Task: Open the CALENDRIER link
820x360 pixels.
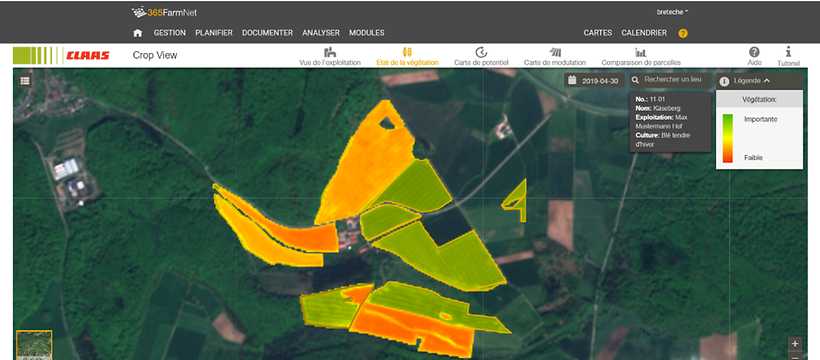Action: pos(644,33)
